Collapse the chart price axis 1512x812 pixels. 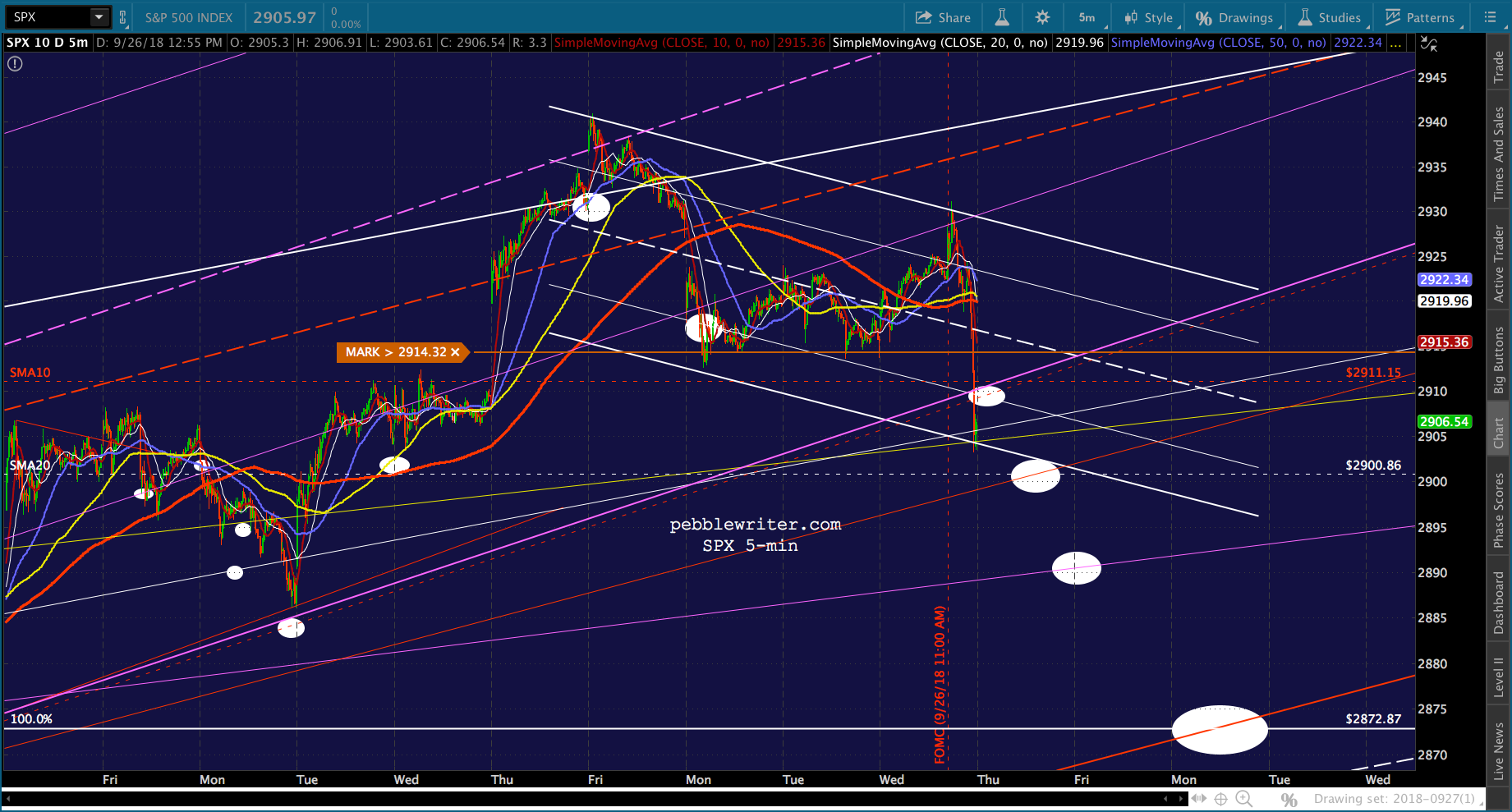[x=1429, y=44]
